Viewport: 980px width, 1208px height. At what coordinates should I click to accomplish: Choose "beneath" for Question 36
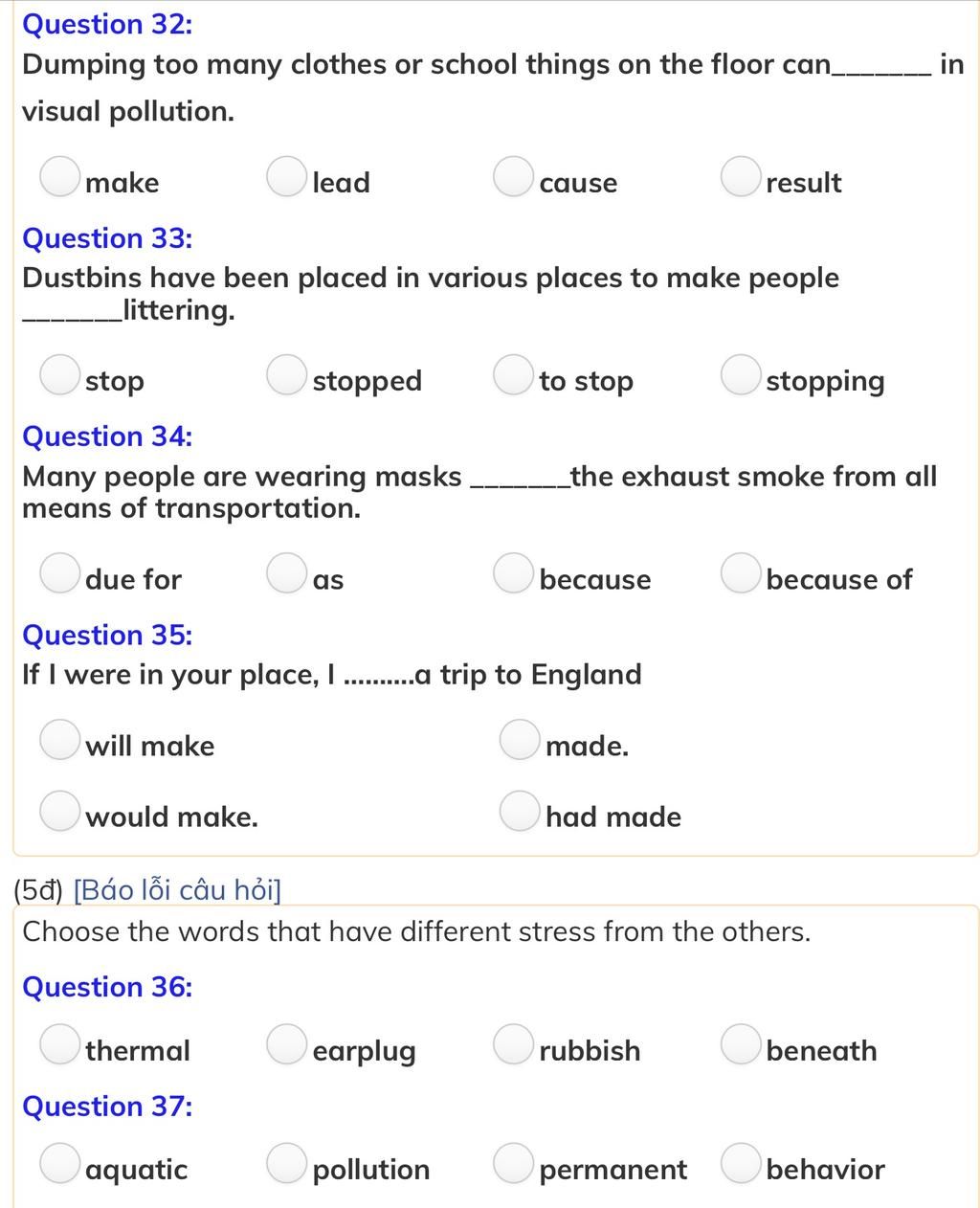coord(740,1044)
